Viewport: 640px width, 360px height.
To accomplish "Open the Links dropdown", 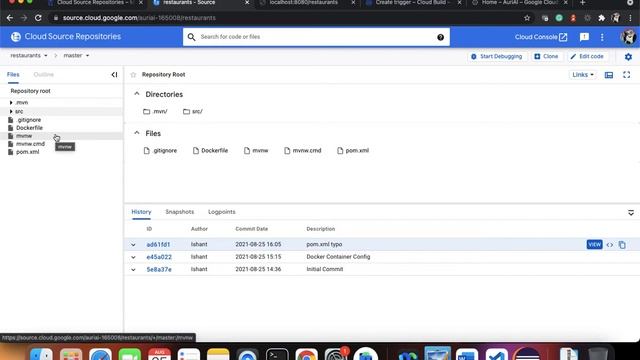I will [x=582, y=75].
